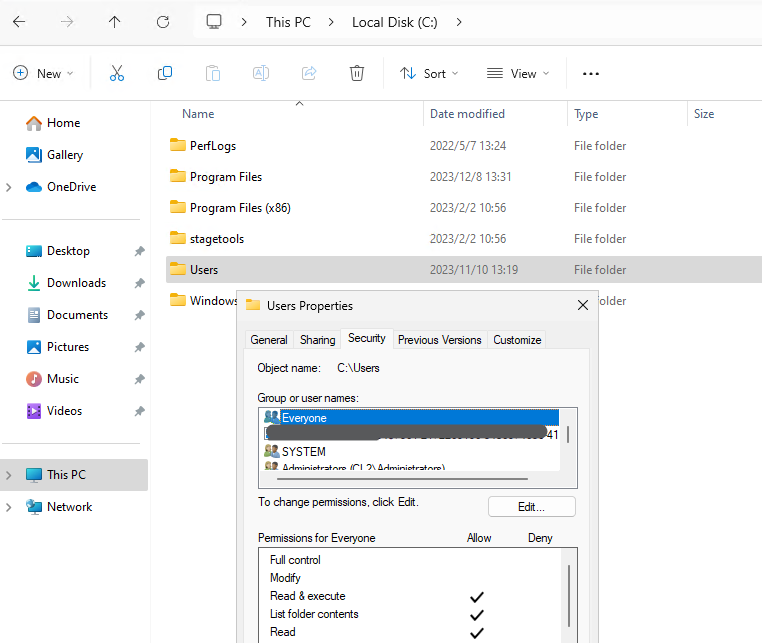Click vertical scrollbar of permissions list
Viewport: 762px width, 643px height.
click(569, 595)
